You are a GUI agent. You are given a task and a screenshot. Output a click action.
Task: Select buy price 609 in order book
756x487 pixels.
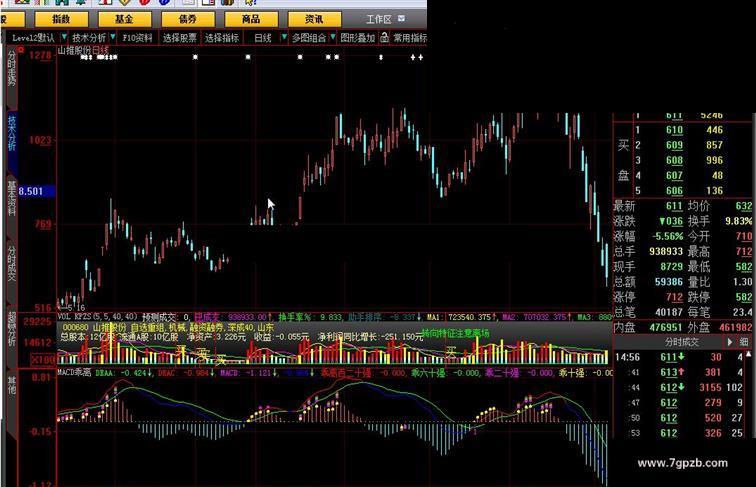[x=674, y=145]
